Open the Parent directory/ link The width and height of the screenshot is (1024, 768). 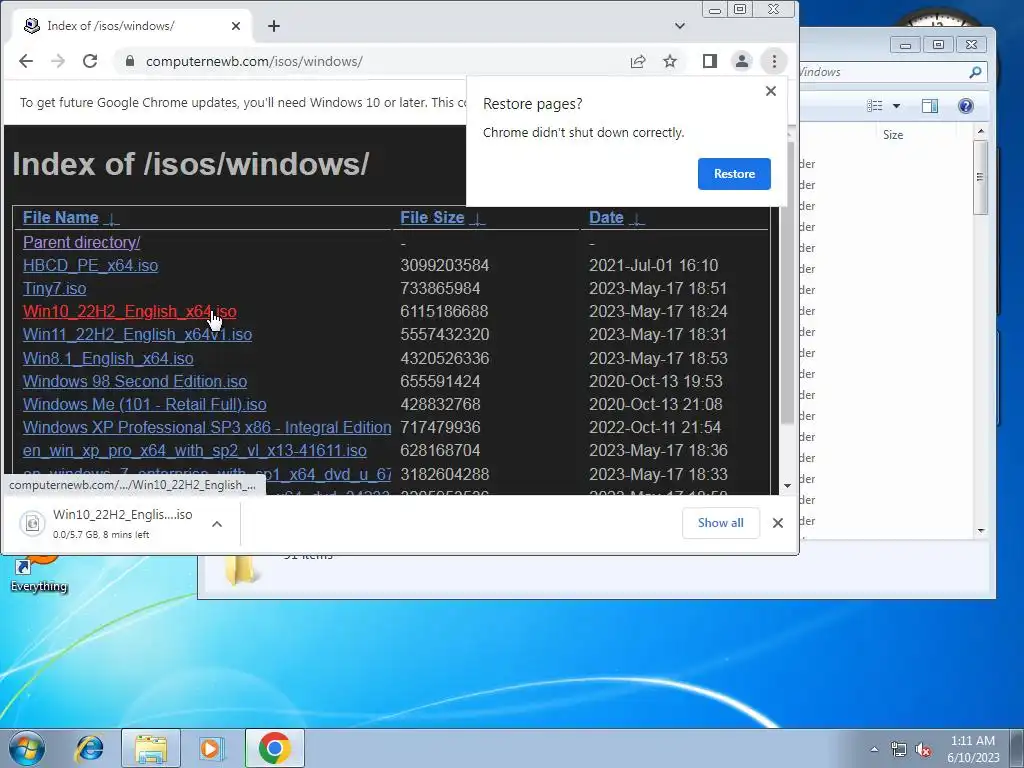click(82, 242)
